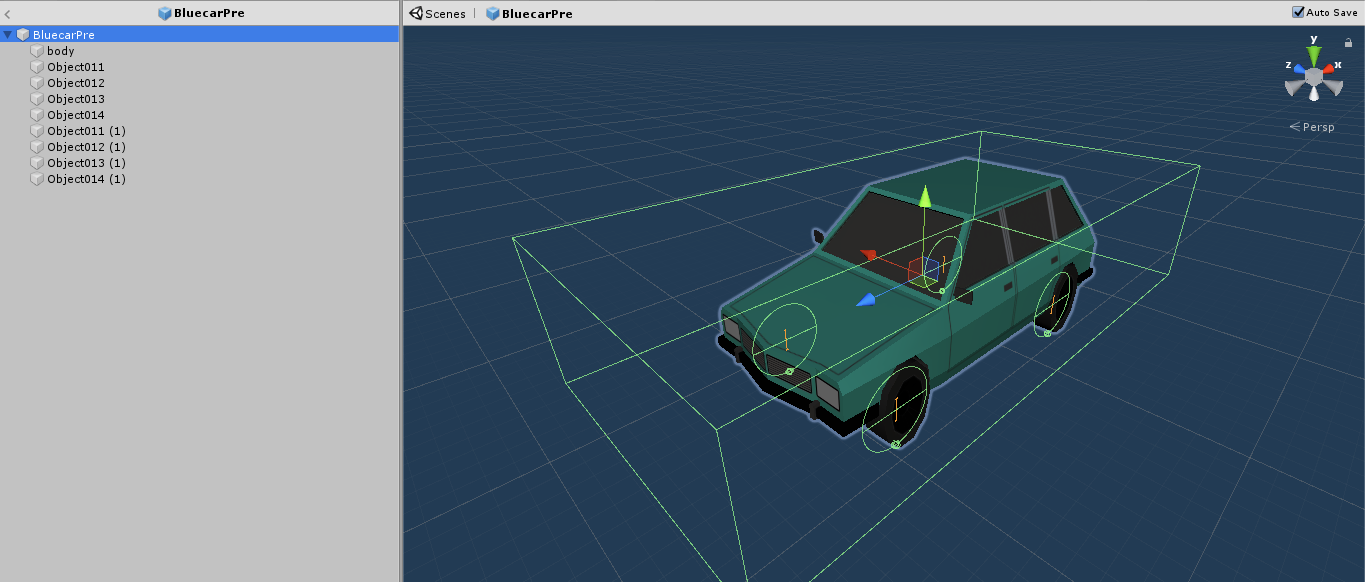Select Object012 in the hierarchy
The width and height of the screenshot is (1365, 582).
76,83
